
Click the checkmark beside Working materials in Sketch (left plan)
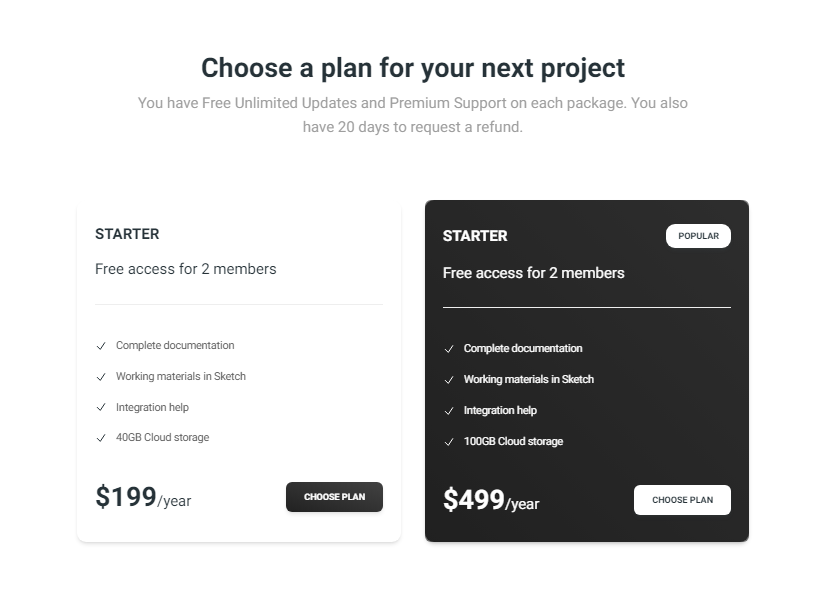tap(100, 376)
